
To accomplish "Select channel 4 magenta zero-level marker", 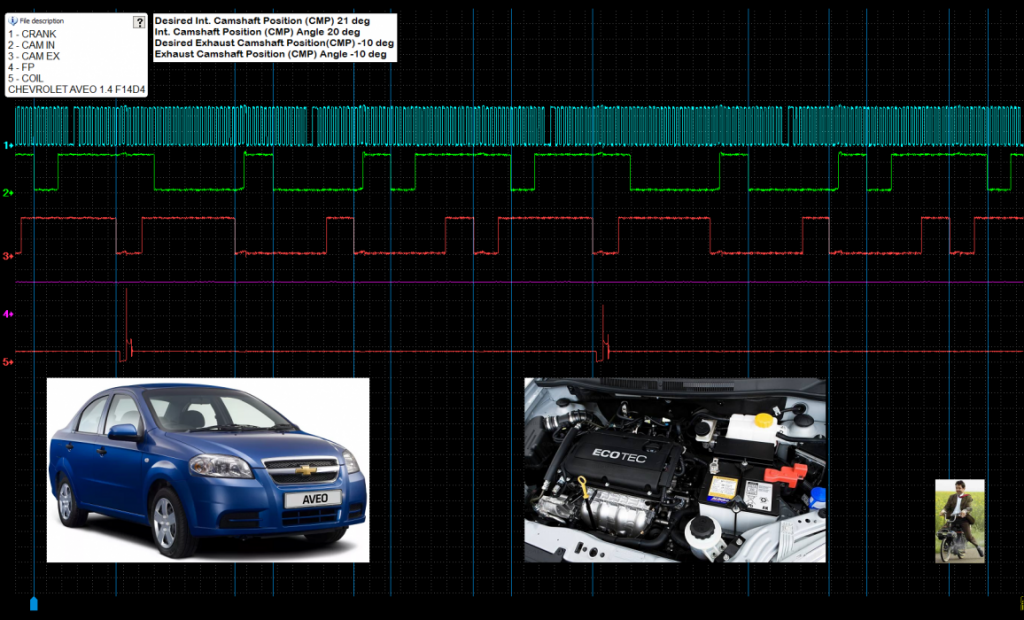I will pos(8,314).
